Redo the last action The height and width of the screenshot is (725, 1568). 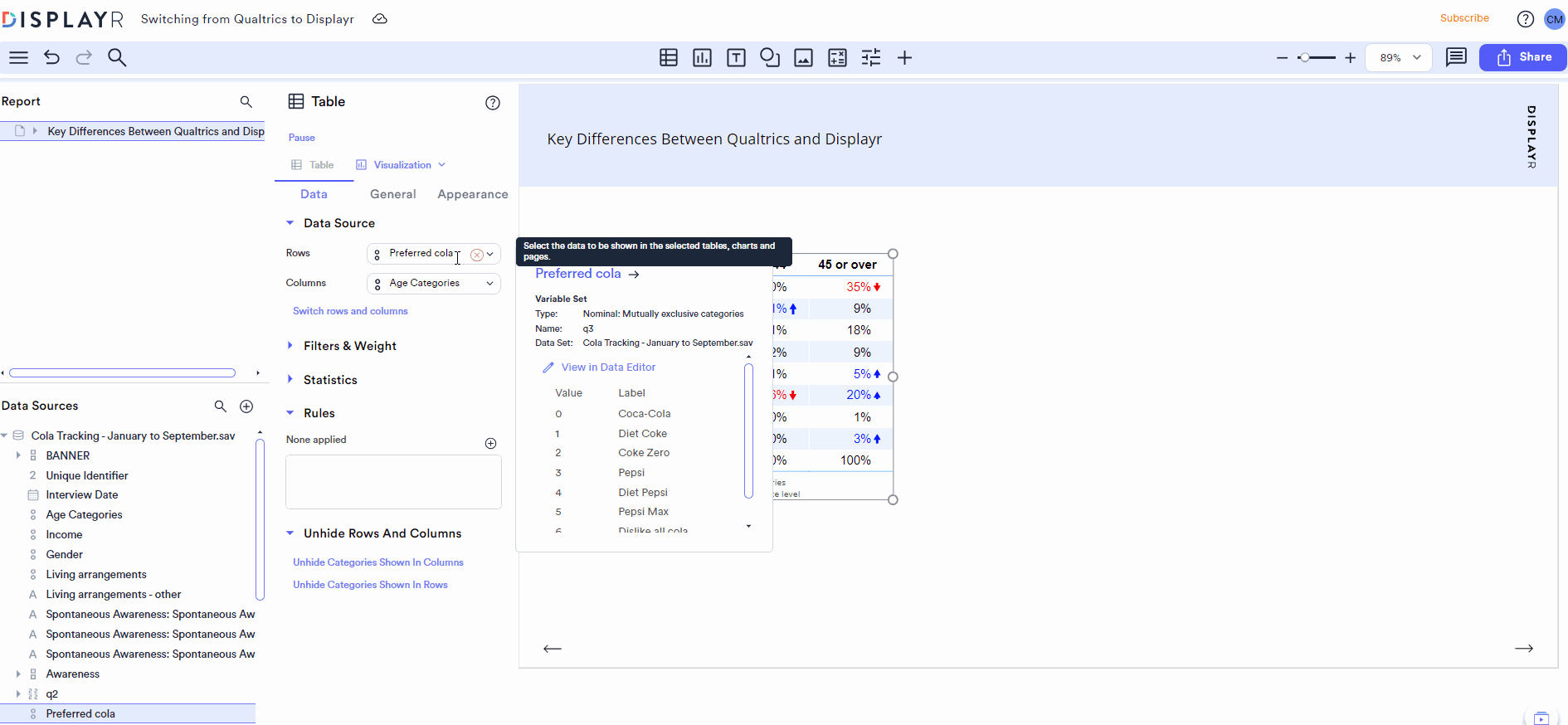(x=84, y=57)
